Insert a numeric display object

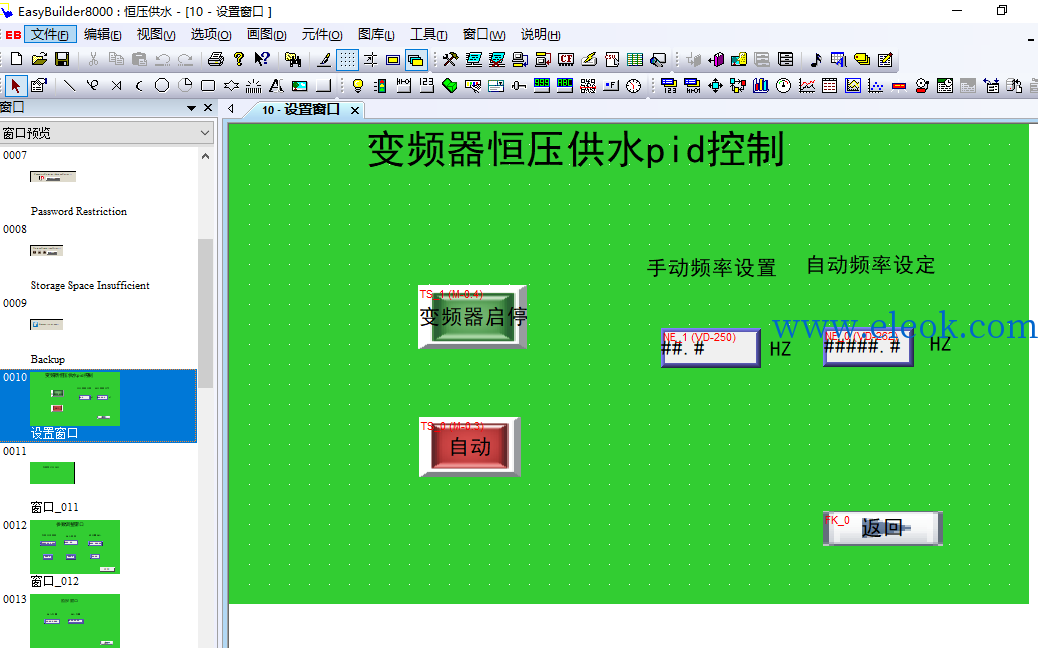542,85
